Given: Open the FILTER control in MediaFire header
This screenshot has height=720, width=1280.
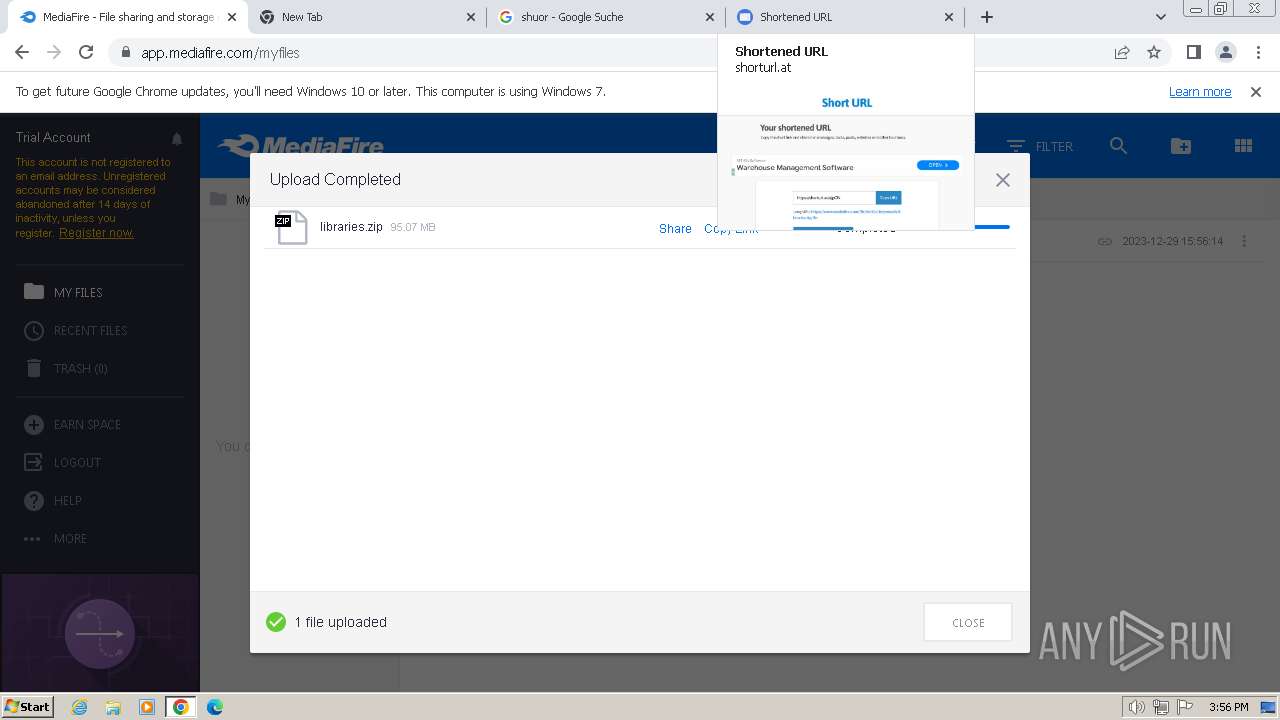Looking at the screenshot, I should coord(1040,146).
